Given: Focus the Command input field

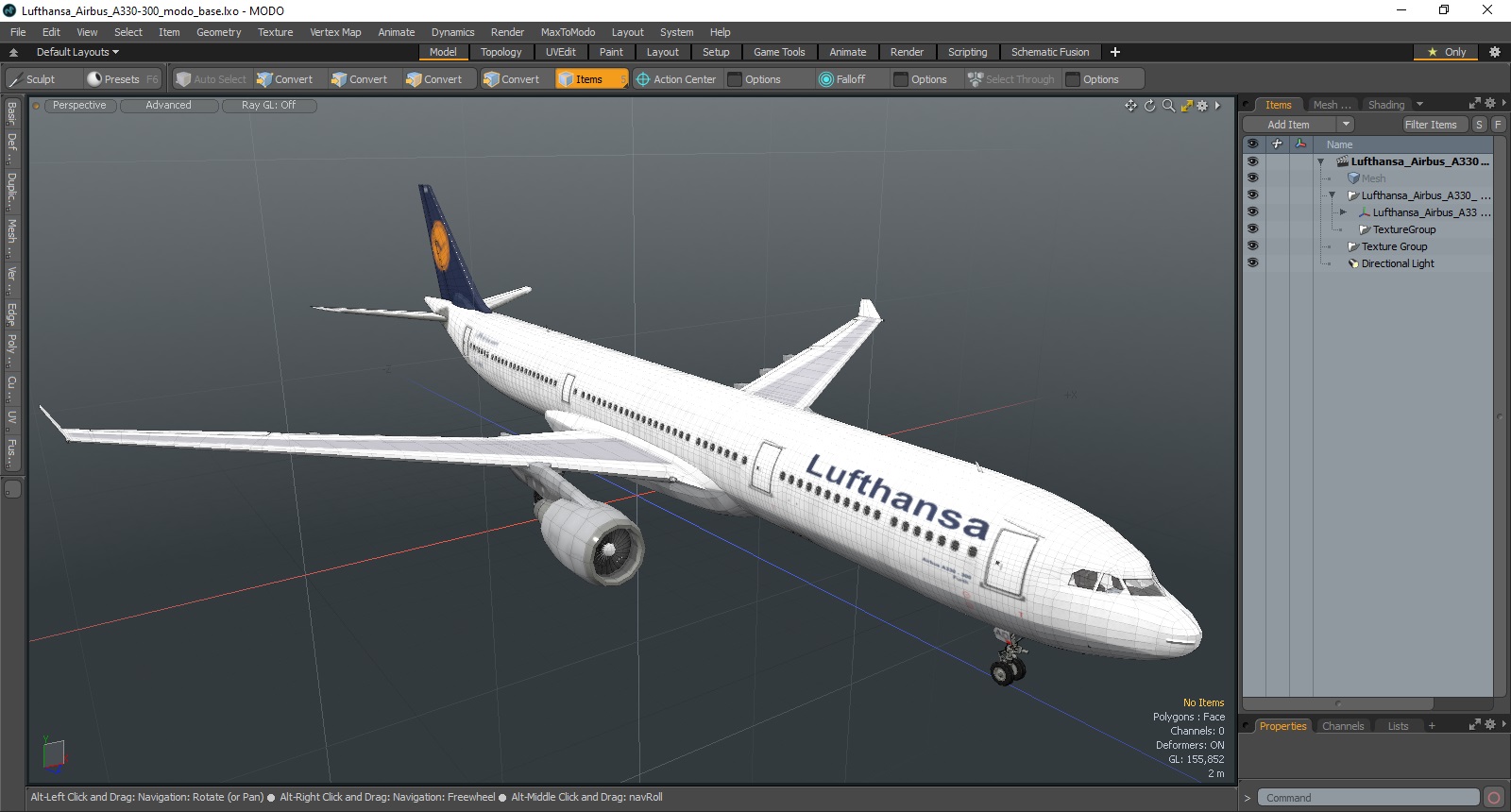Looking at the screenshot, I should tap(1368, 798).
